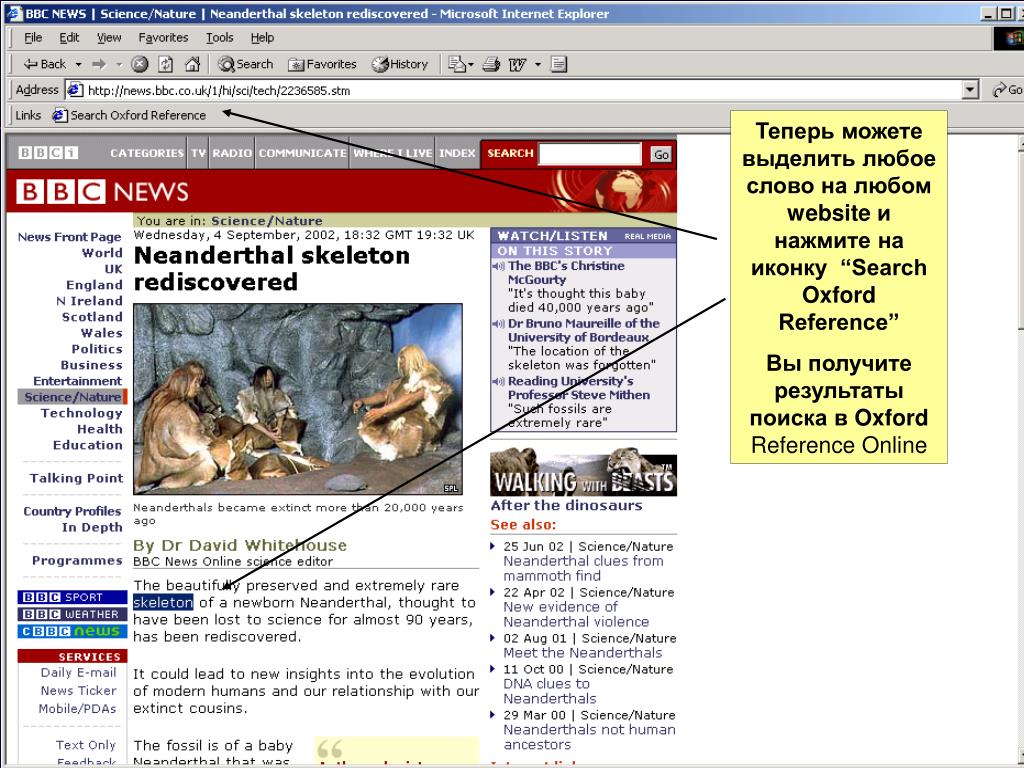Click the Walking with Beasts banner
This screenshot has width=1024, height=768.
click(583, 472)
